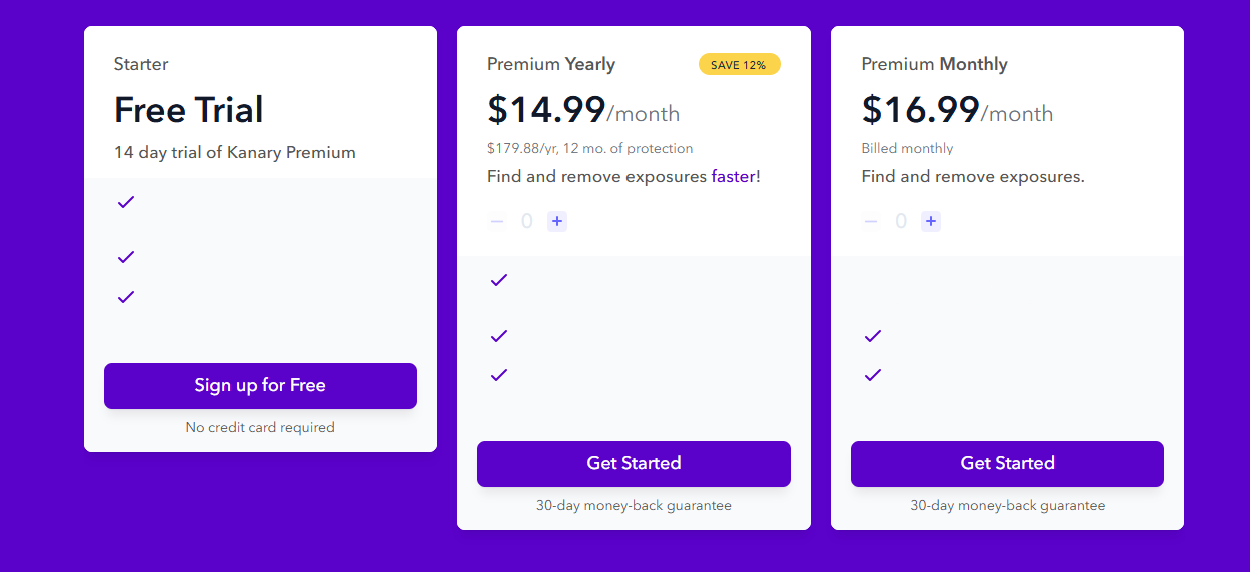Click the quantity value in Premium Yearly

[x=527, y=221]
